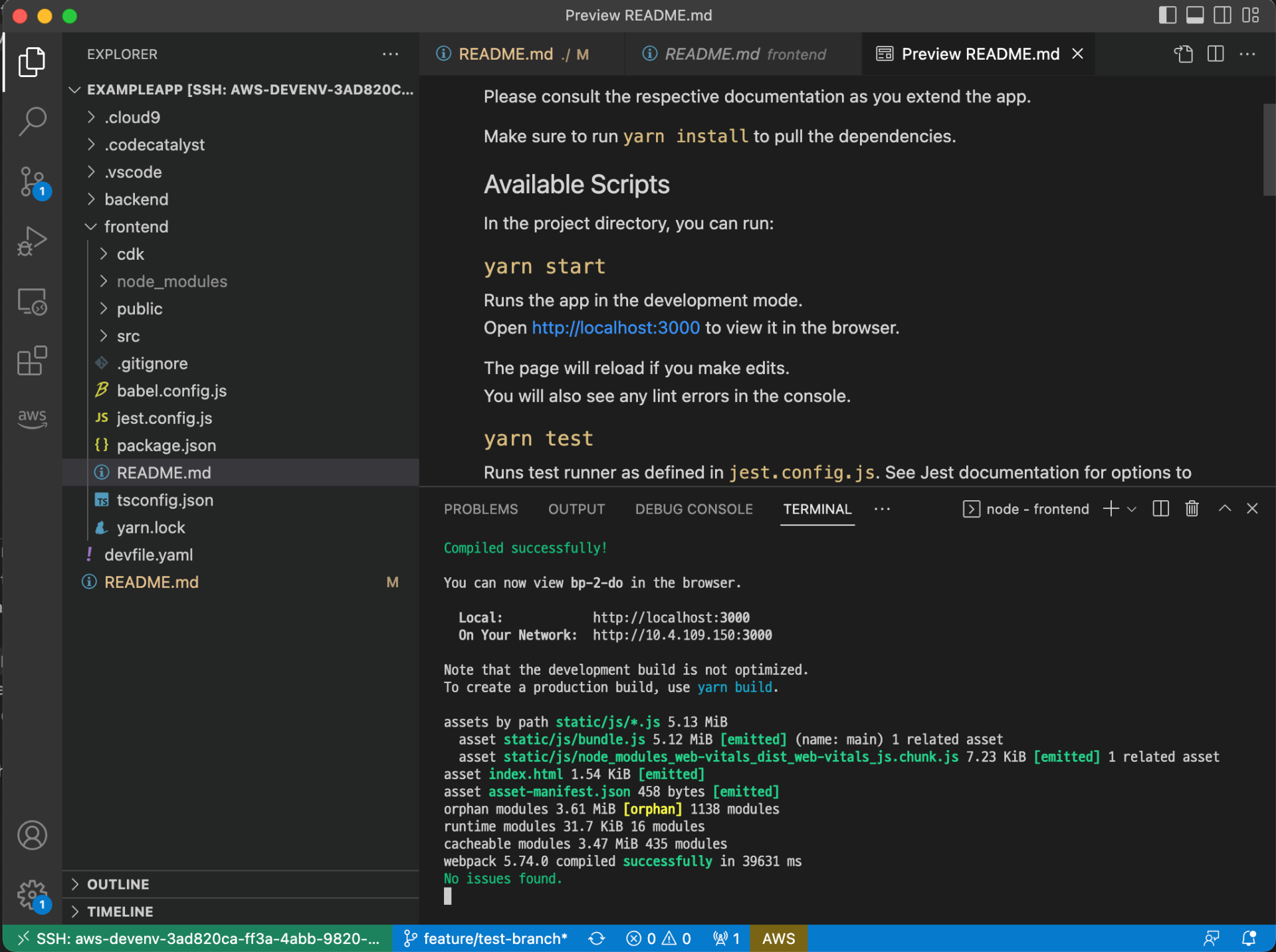The image size is (1276, 952).
Task: Open the Search view in activity bar
Action: (32, 121)
